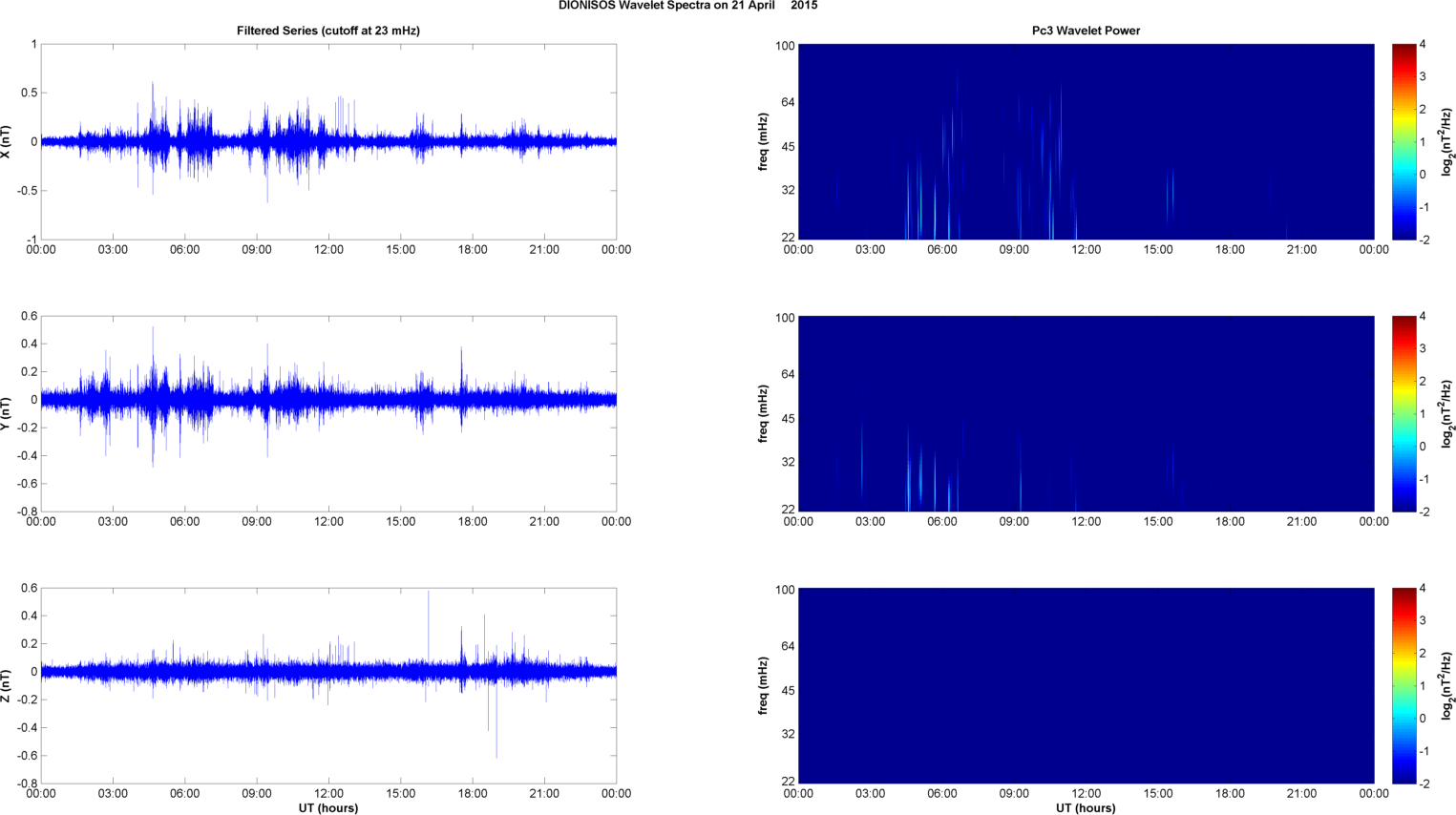Click the 45 frequency tick on middle spectrogram

[x=787, y=419]
